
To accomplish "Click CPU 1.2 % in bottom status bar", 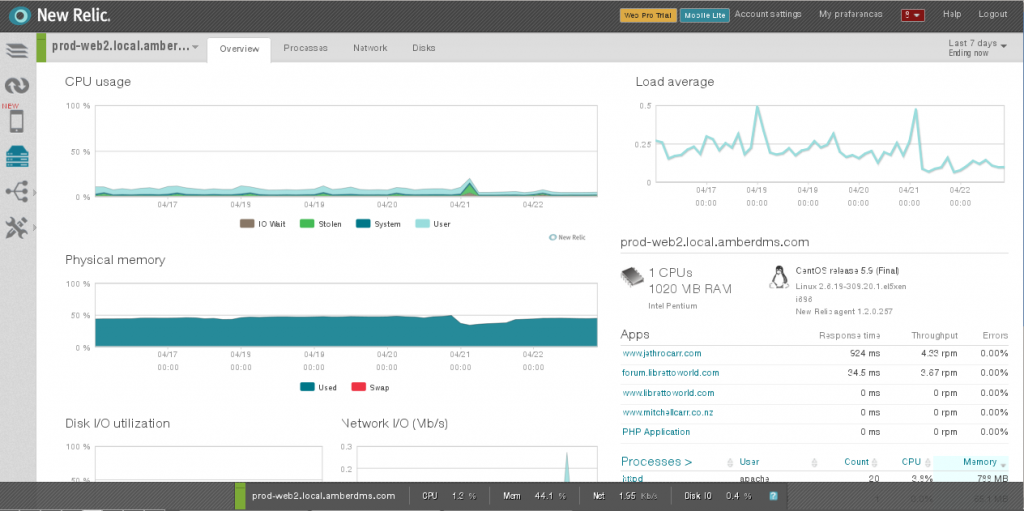I will click(447, 496).
